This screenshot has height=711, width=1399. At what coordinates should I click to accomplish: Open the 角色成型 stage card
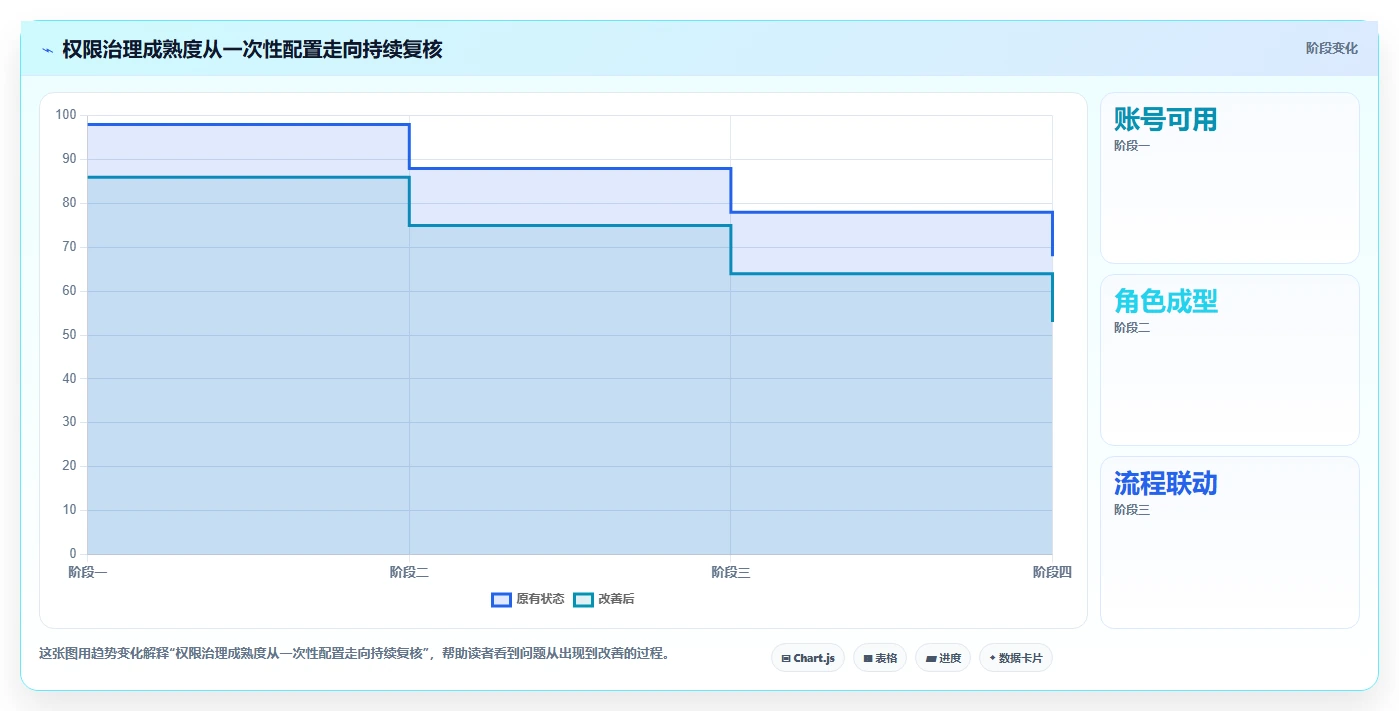pyautogui.click(x=1230, y=360)
